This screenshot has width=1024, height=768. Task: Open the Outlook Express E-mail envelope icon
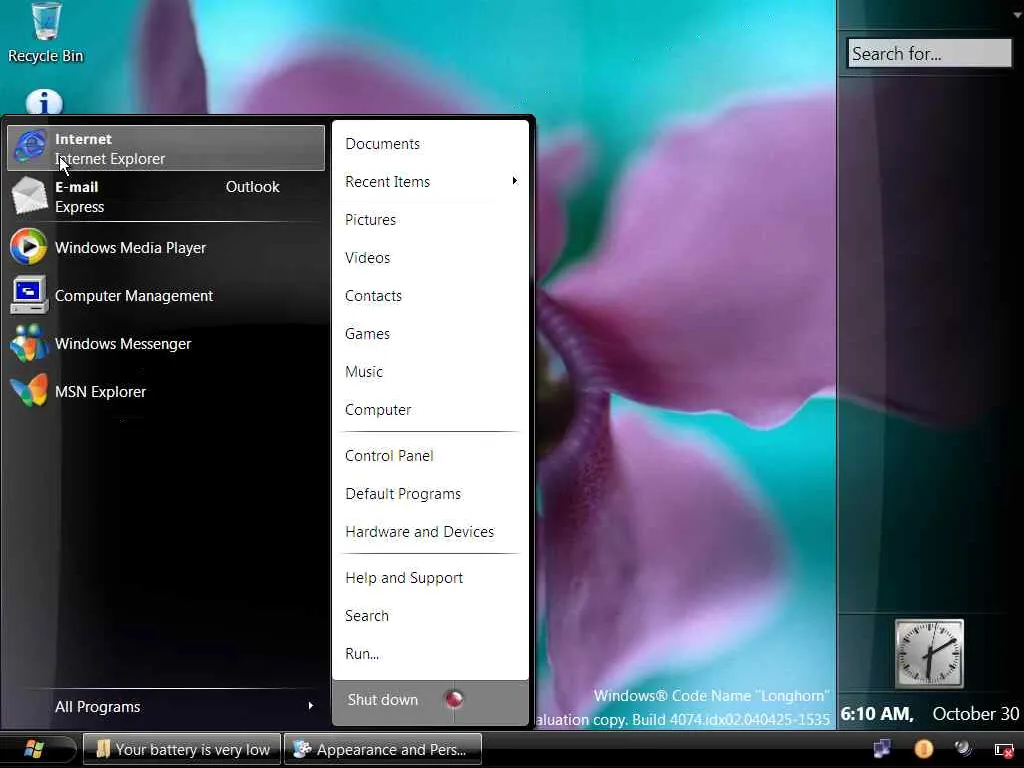[x=29, y=196]
